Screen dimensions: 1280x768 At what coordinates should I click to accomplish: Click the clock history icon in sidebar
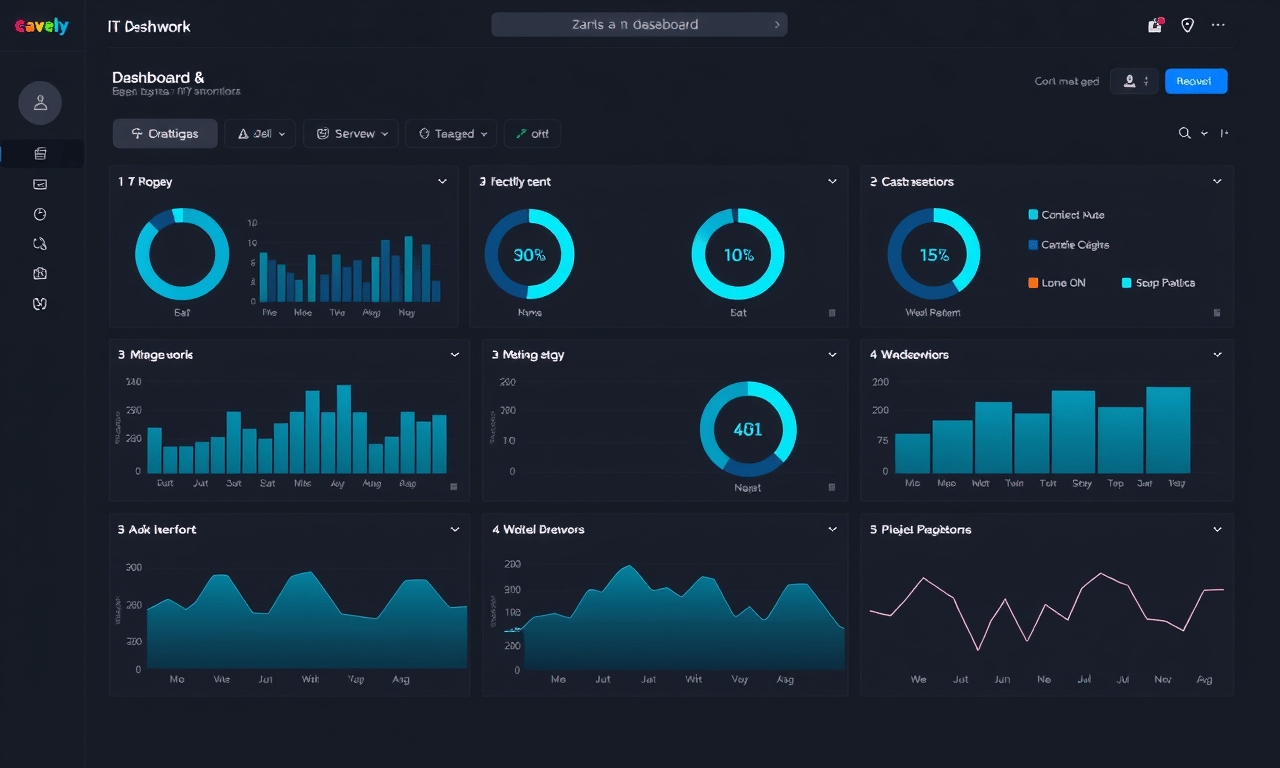tap(40, 214)
